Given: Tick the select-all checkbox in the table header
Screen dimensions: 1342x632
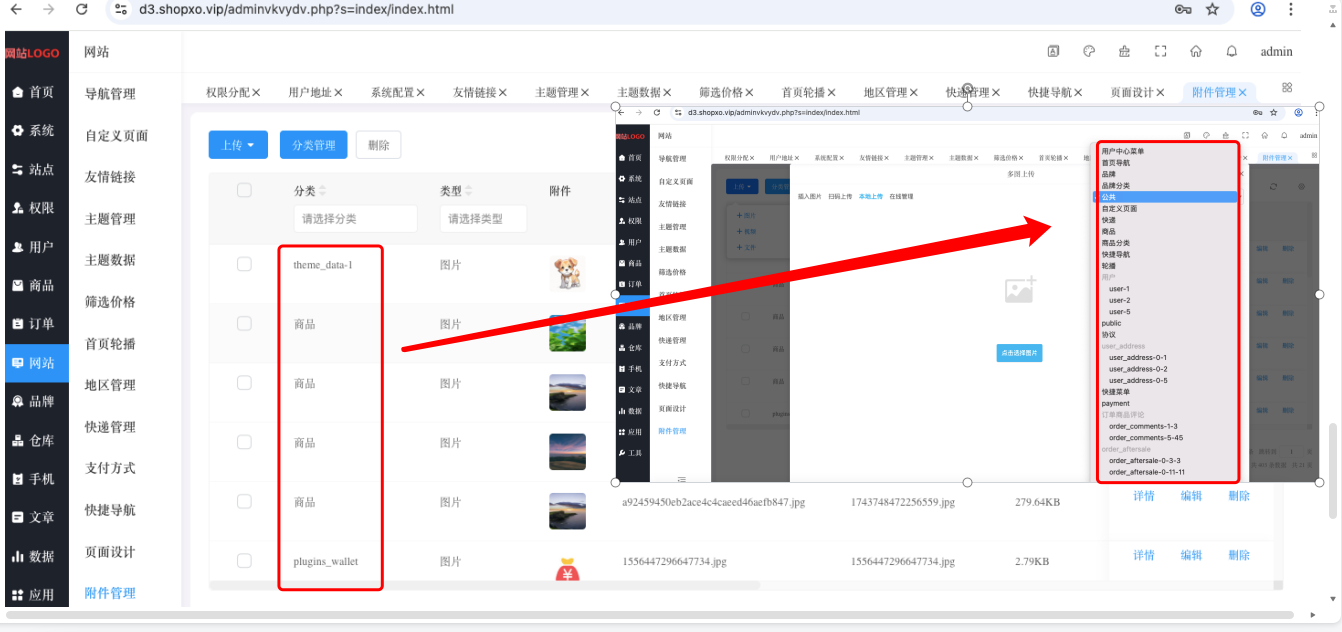Looking at the screenshot, I should [x=244, y=190].
